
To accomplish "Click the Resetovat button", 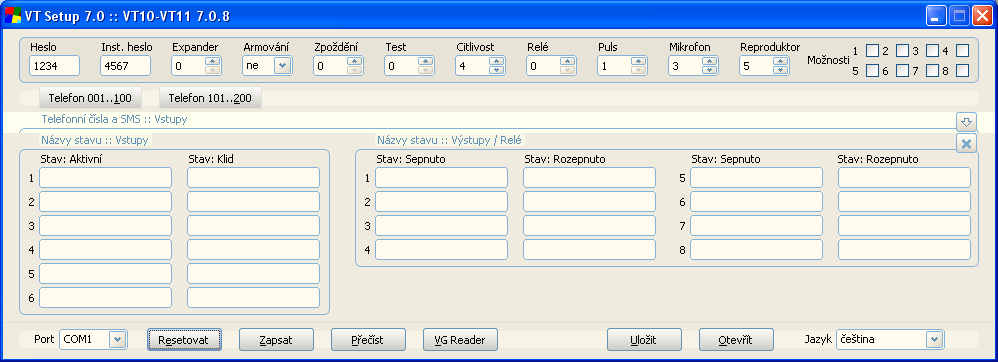I will click(x=185, y=340).
